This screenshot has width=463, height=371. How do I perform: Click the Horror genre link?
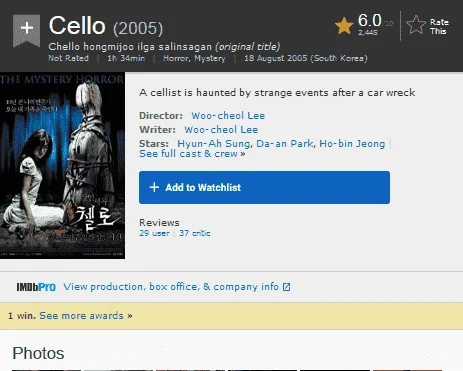175,58
